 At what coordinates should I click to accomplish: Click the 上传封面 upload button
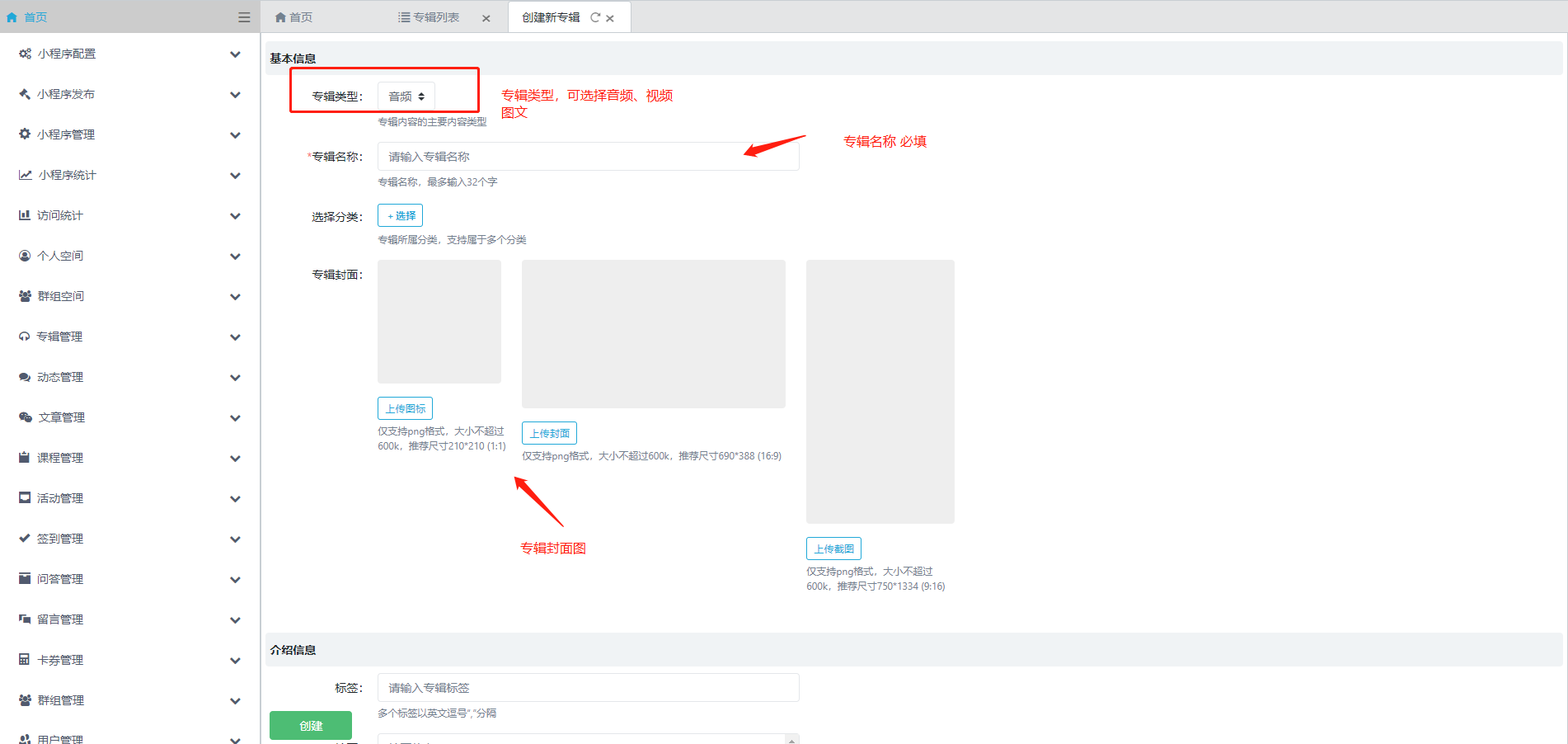point(549,433)
